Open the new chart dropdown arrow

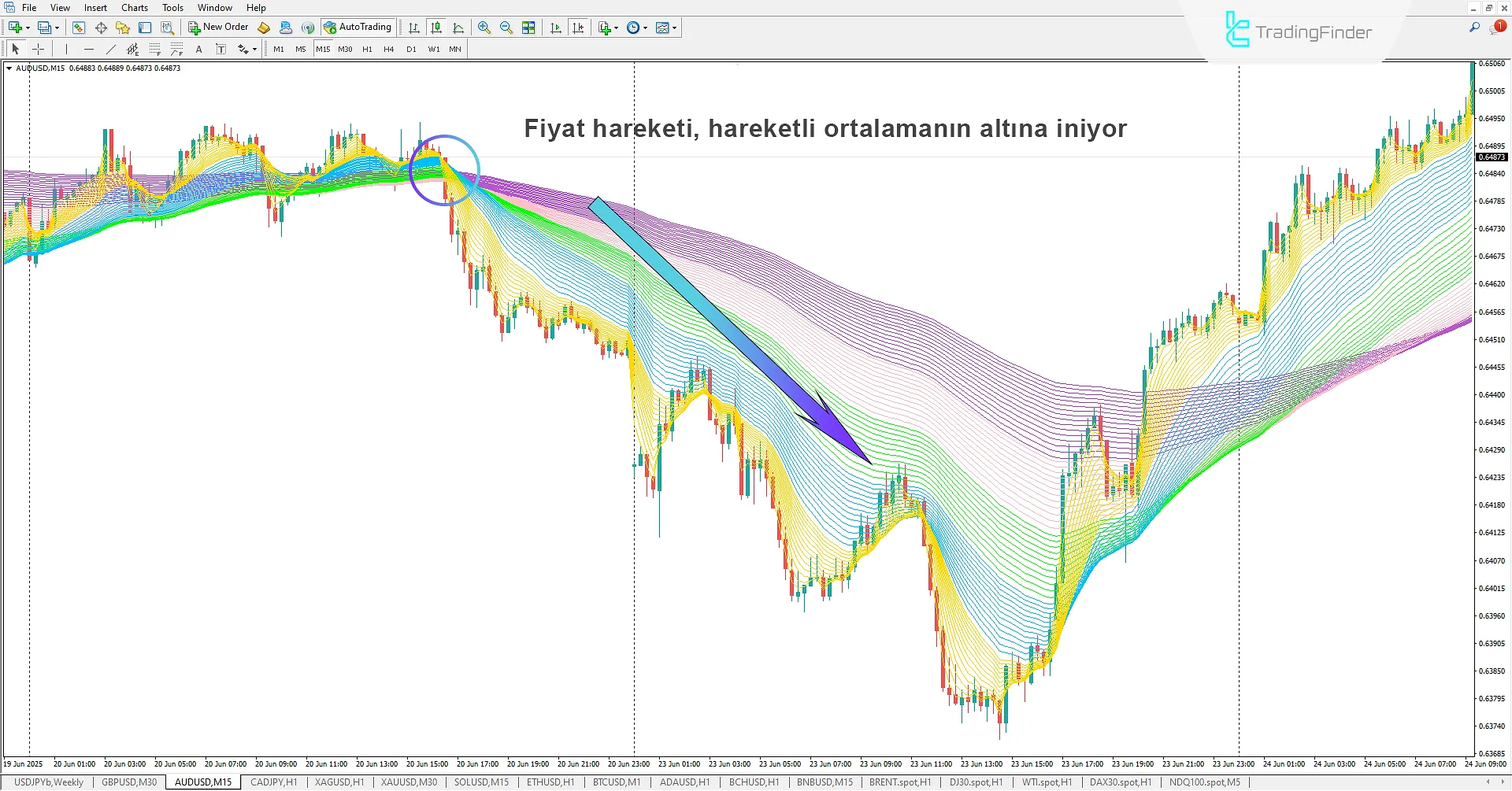click(28, 28)
